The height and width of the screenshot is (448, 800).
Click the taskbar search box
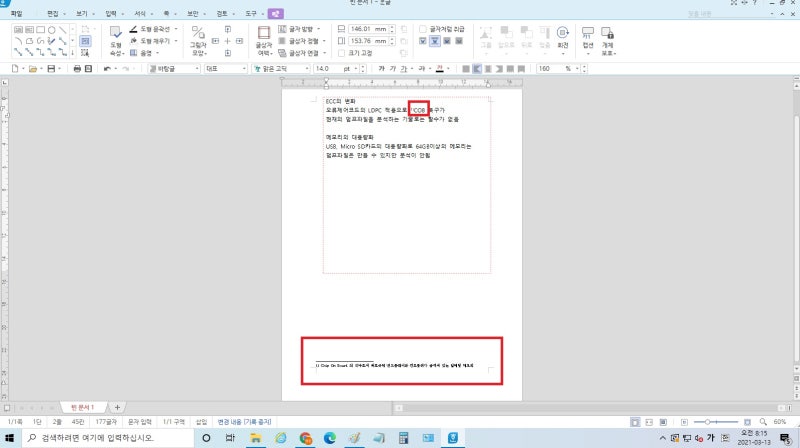coord(108,438)
